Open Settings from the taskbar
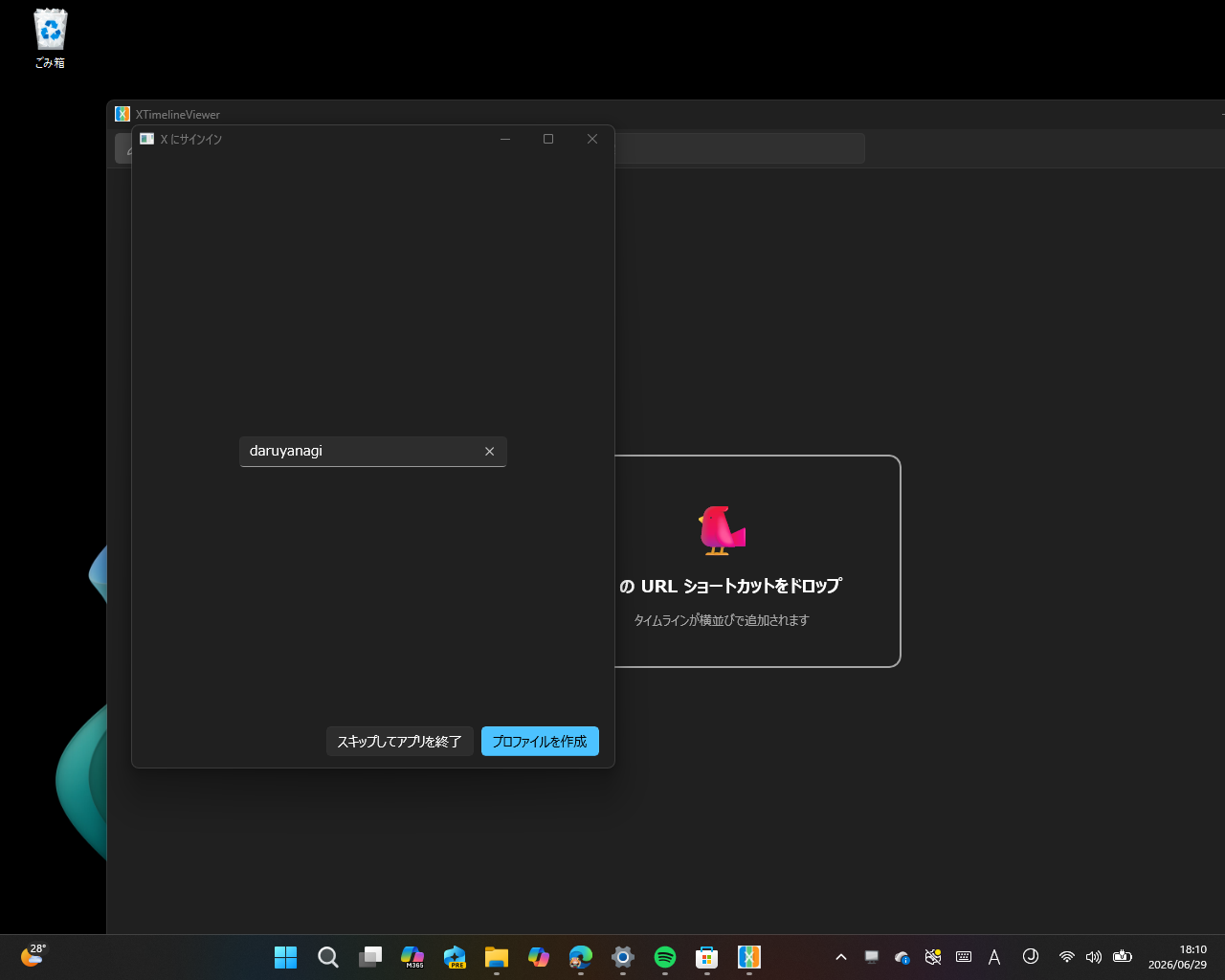The image size is (1225, 980). 623,957
